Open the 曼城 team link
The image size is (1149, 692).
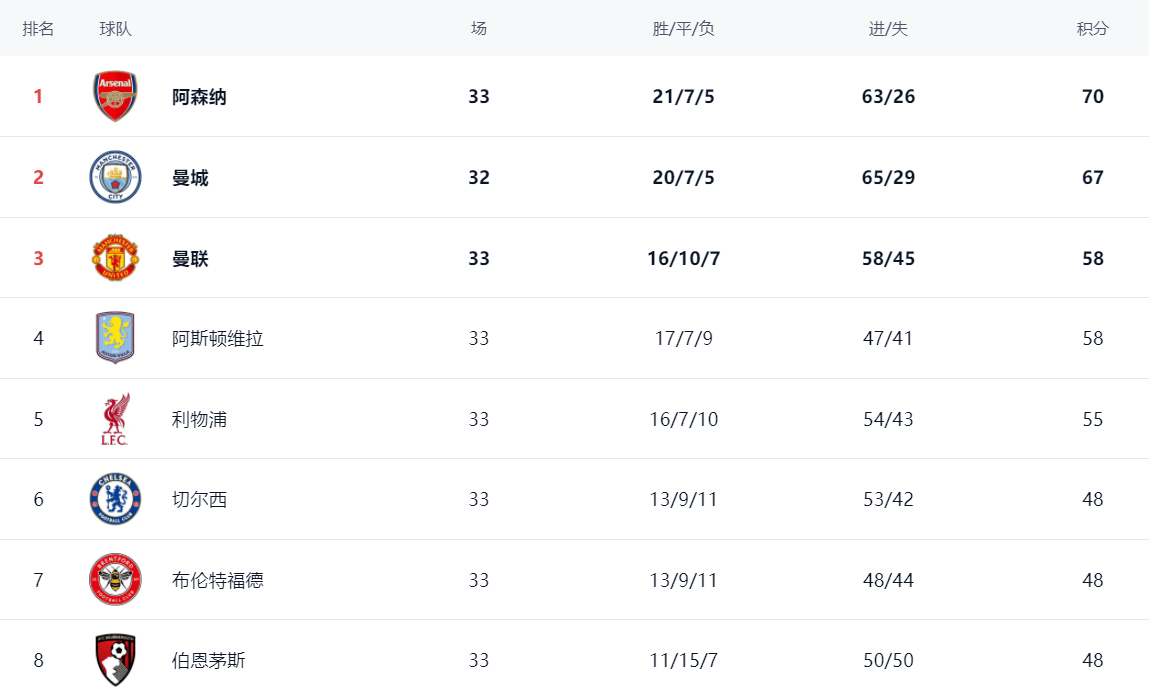tap(190, 178)
